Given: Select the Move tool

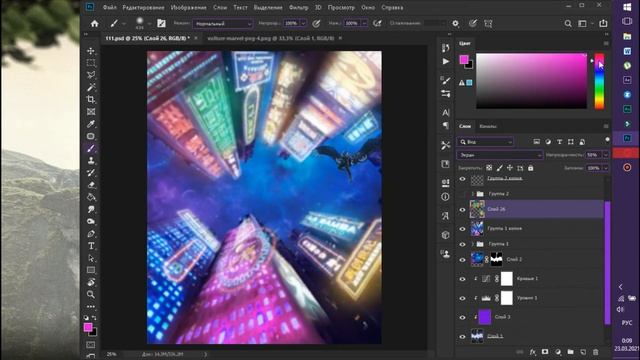Looking at the screenshot, I should 91,51.
